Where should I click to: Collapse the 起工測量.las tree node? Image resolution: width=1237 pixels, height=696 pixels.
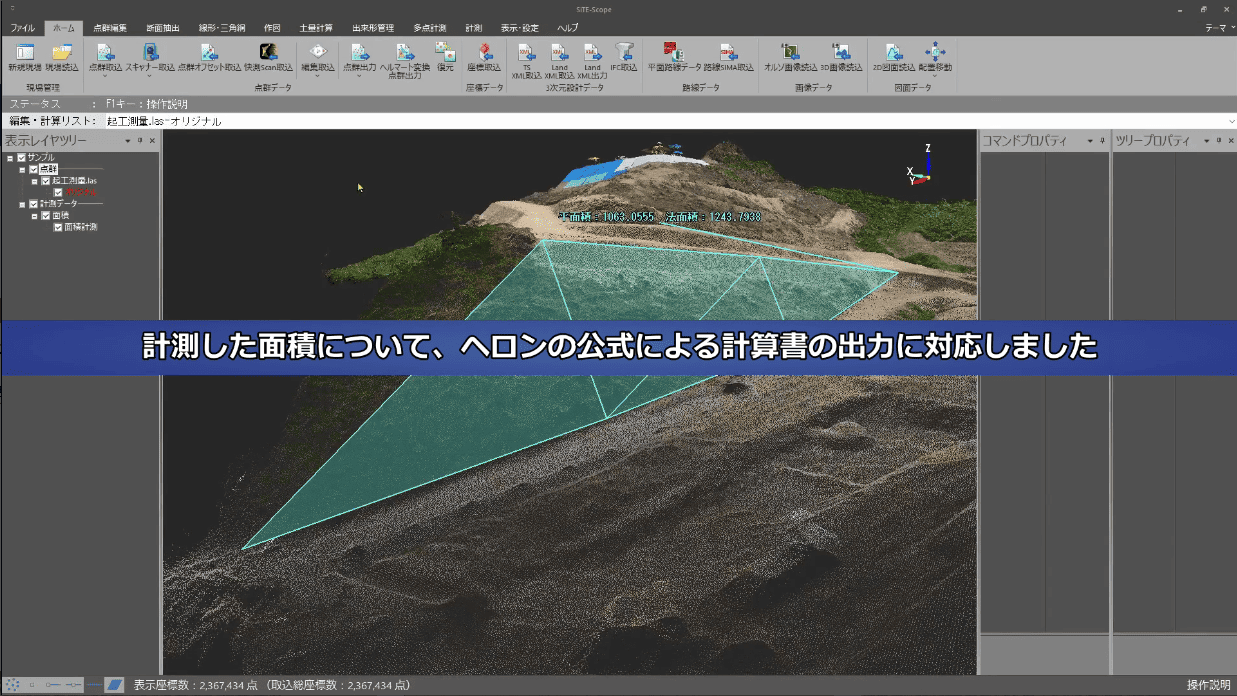pos(34,181)
